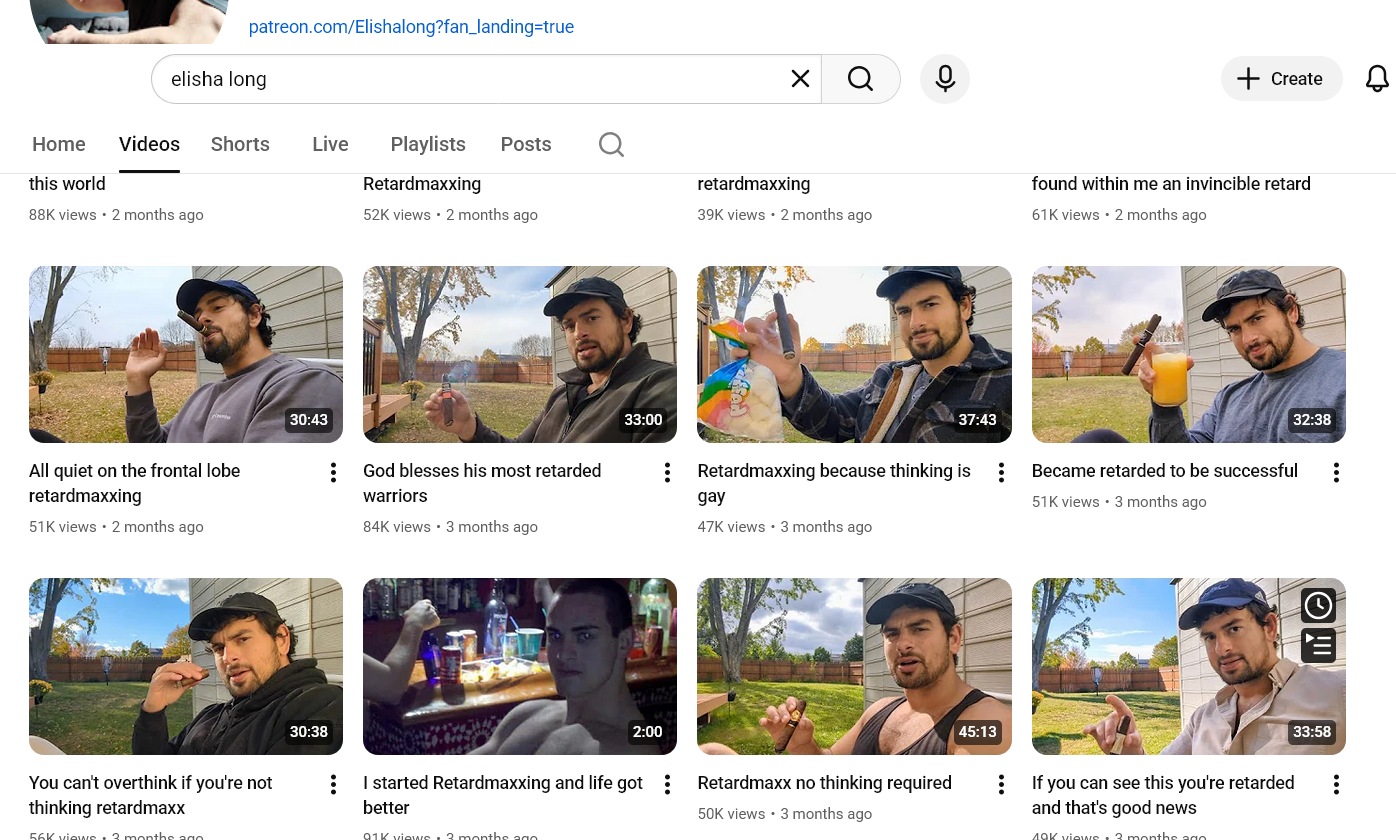Select the Videos tab

149,144
